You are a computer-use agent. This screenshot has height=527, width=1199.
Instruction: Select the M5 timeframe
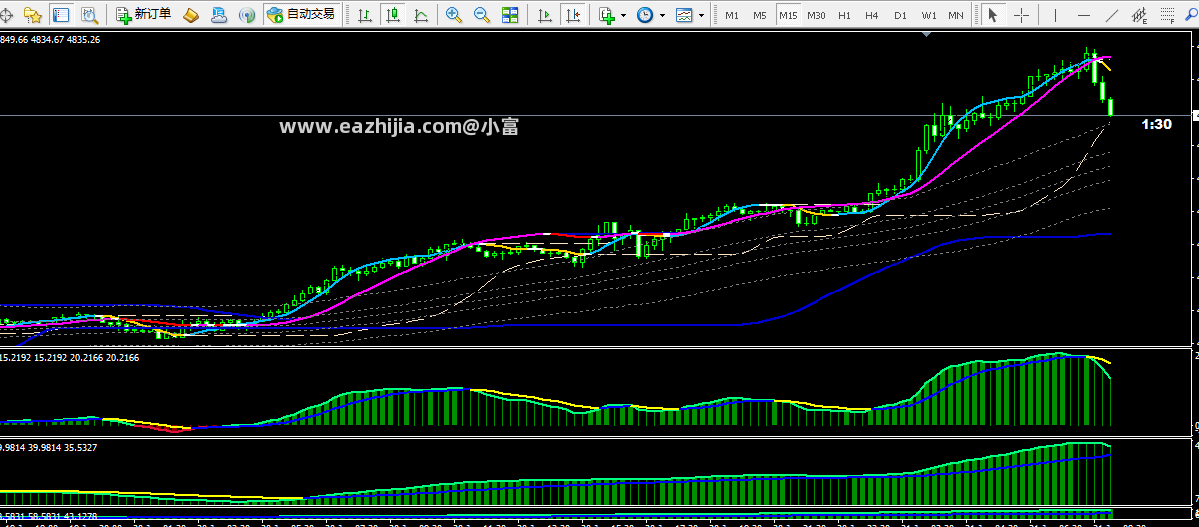click(759, 15)
